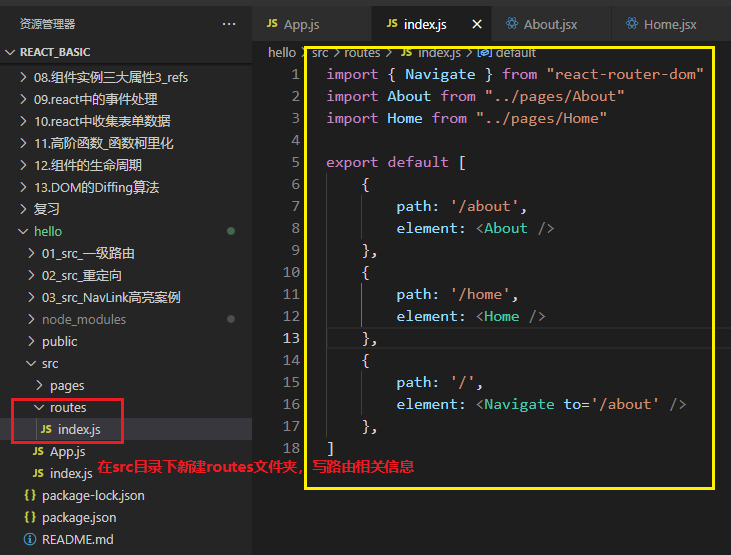Click the JSON braces icon of package-lock.json

pos(30,495)
